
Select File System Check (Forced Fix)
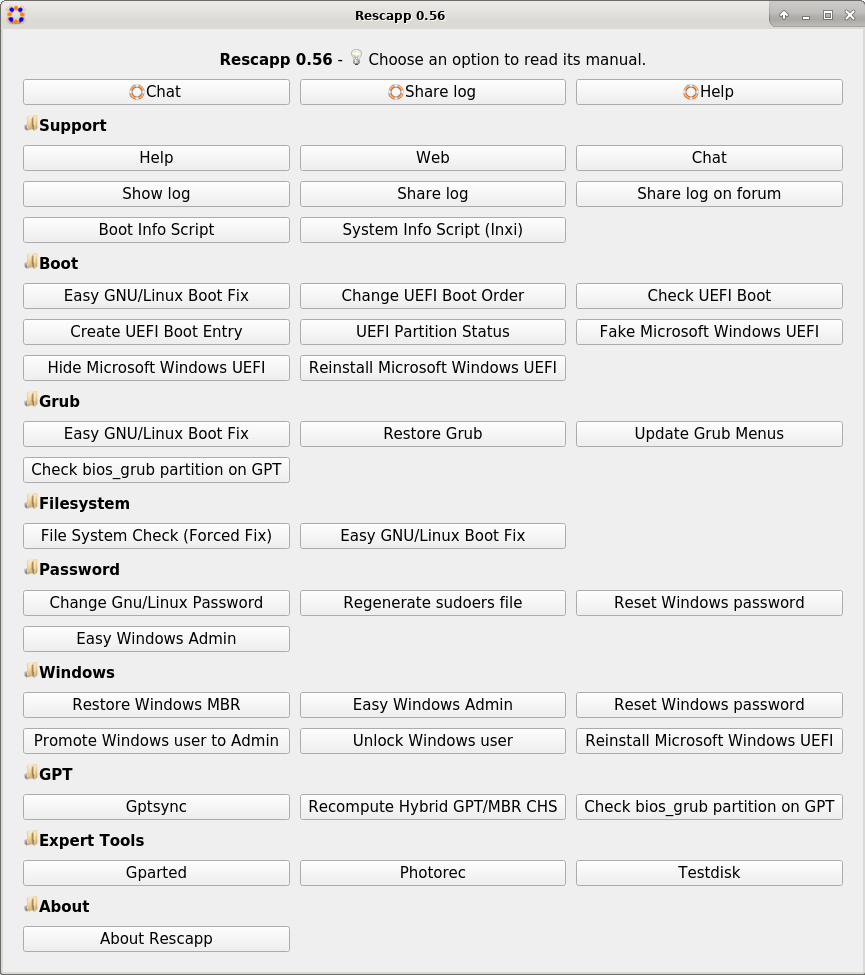point(156,536)
